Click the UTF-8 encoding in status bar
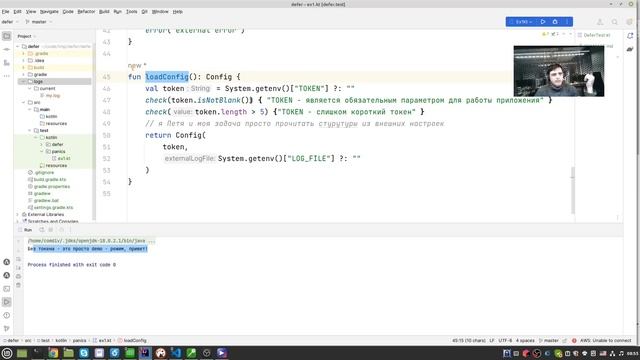Screen dimensions: 640x360 [505, 340]
